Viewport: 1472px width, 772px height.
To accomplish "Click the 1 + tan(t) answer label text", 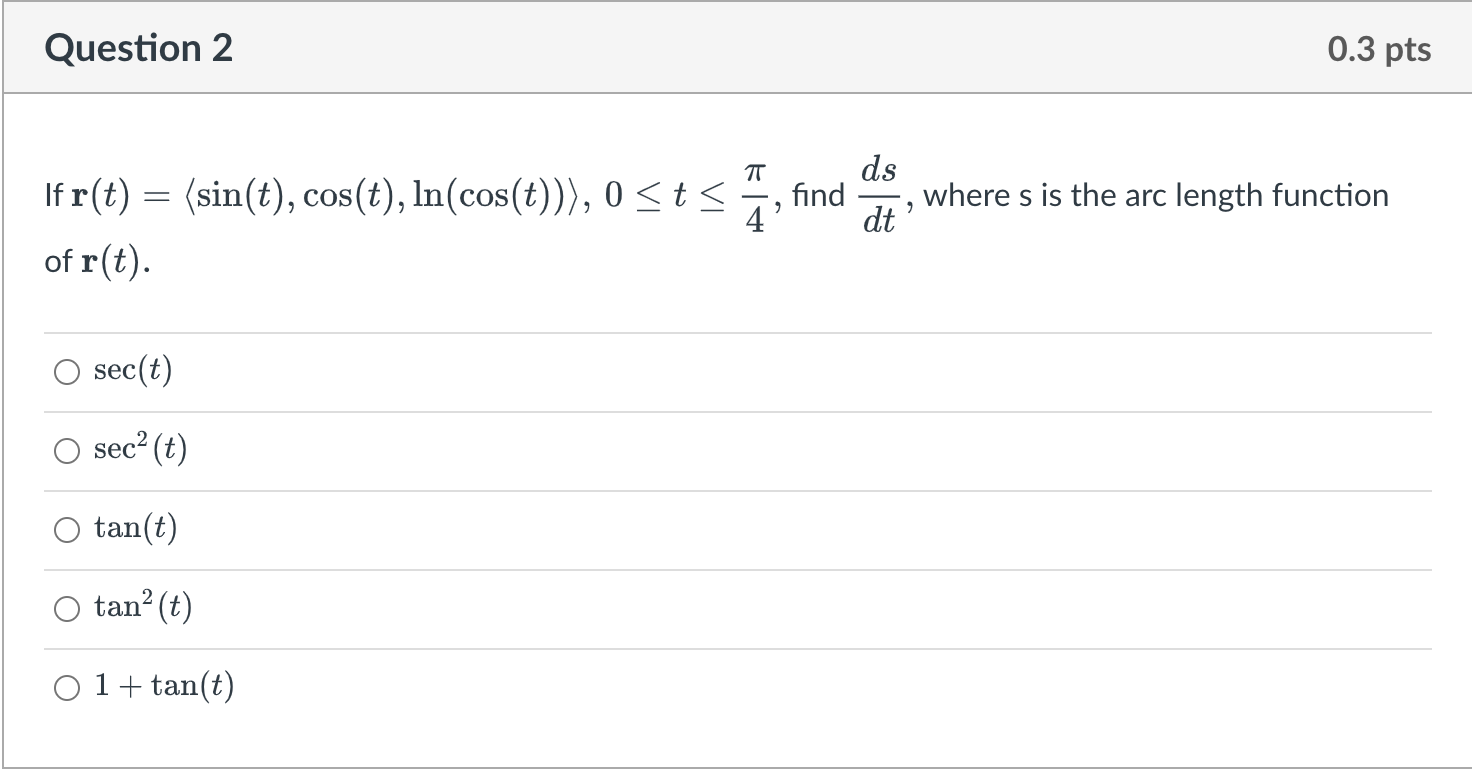I will coord(164,686).
